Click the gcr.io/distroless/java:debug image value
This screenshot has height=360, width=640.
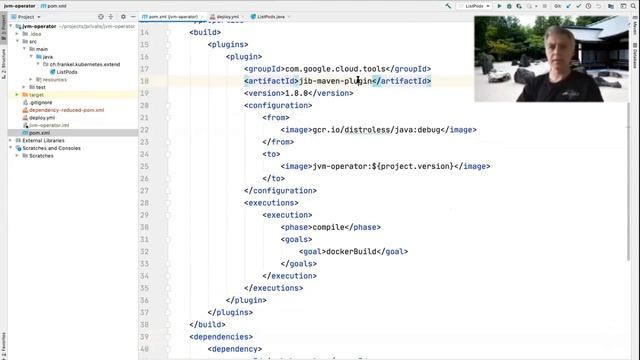[x=376, y=130]
